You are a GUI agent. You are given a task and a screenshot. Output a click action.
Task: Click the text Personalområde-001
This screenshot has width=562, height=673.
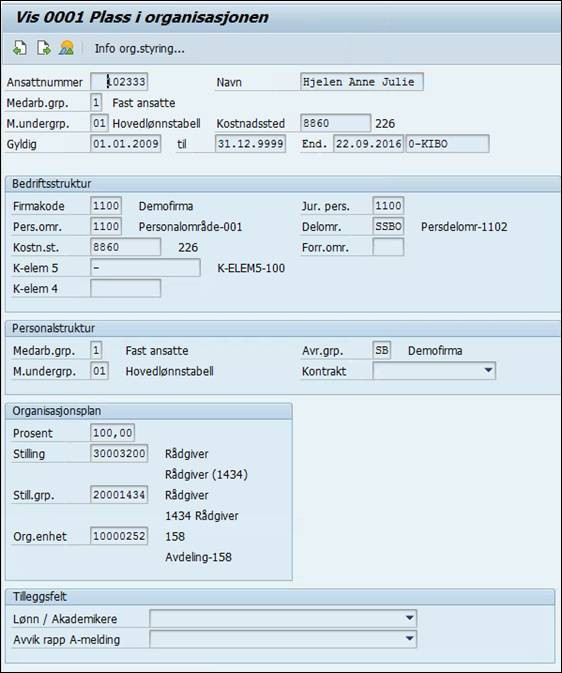190,227
